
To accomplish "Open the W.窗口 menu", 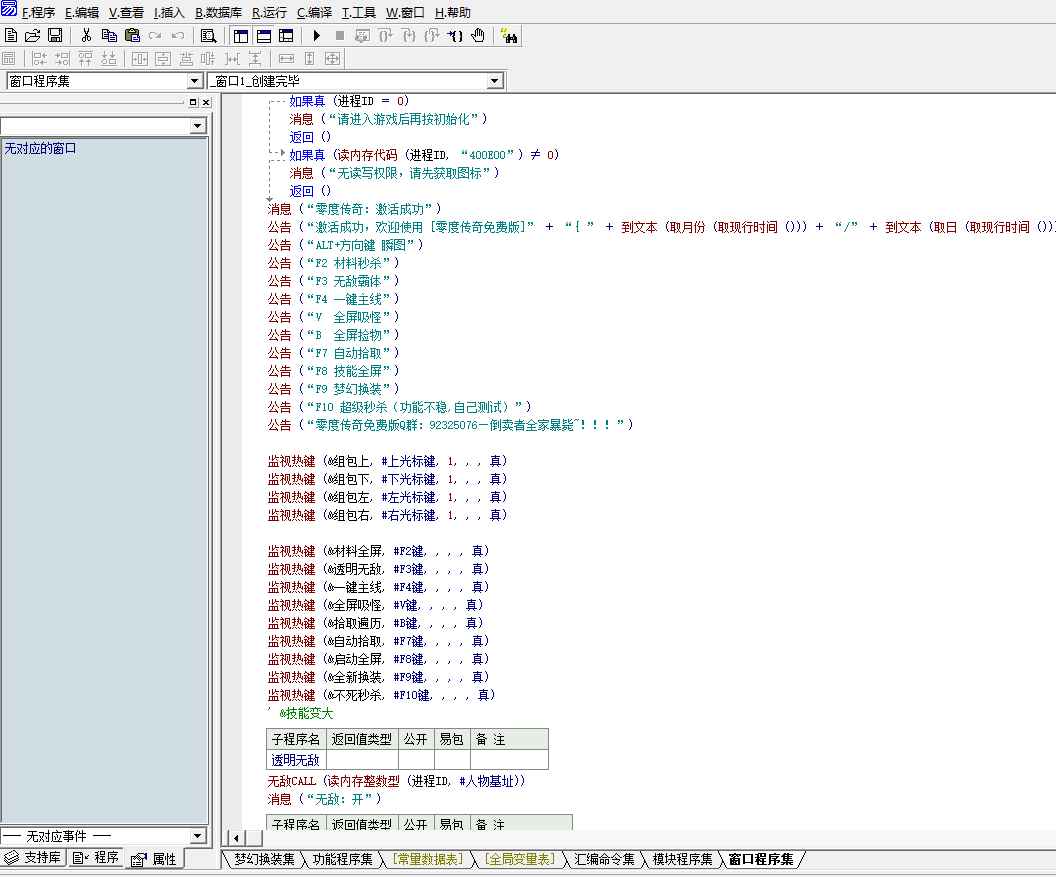I will [405, 12].
